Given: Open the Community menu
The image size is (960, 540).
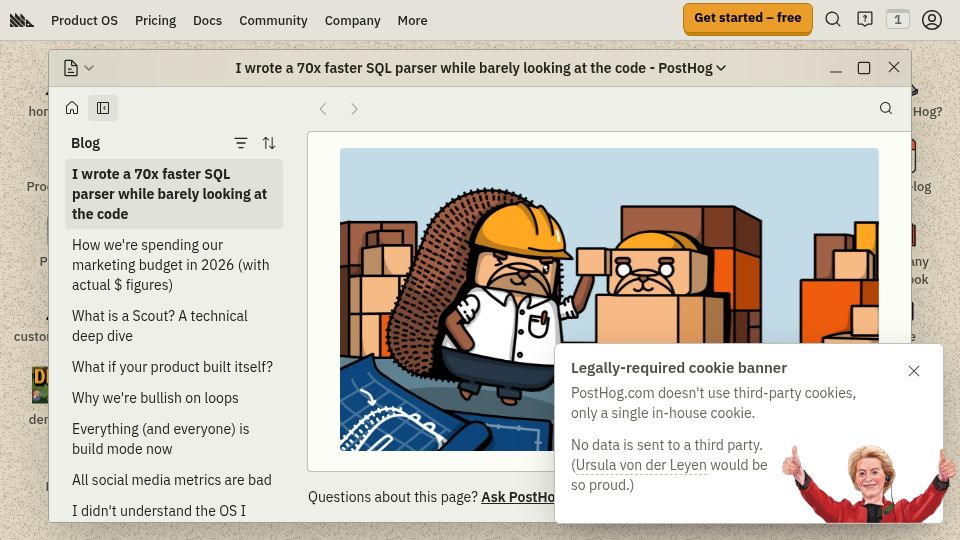Looking at the screenshot, I should pyautogui.click(x=273, y=20).
